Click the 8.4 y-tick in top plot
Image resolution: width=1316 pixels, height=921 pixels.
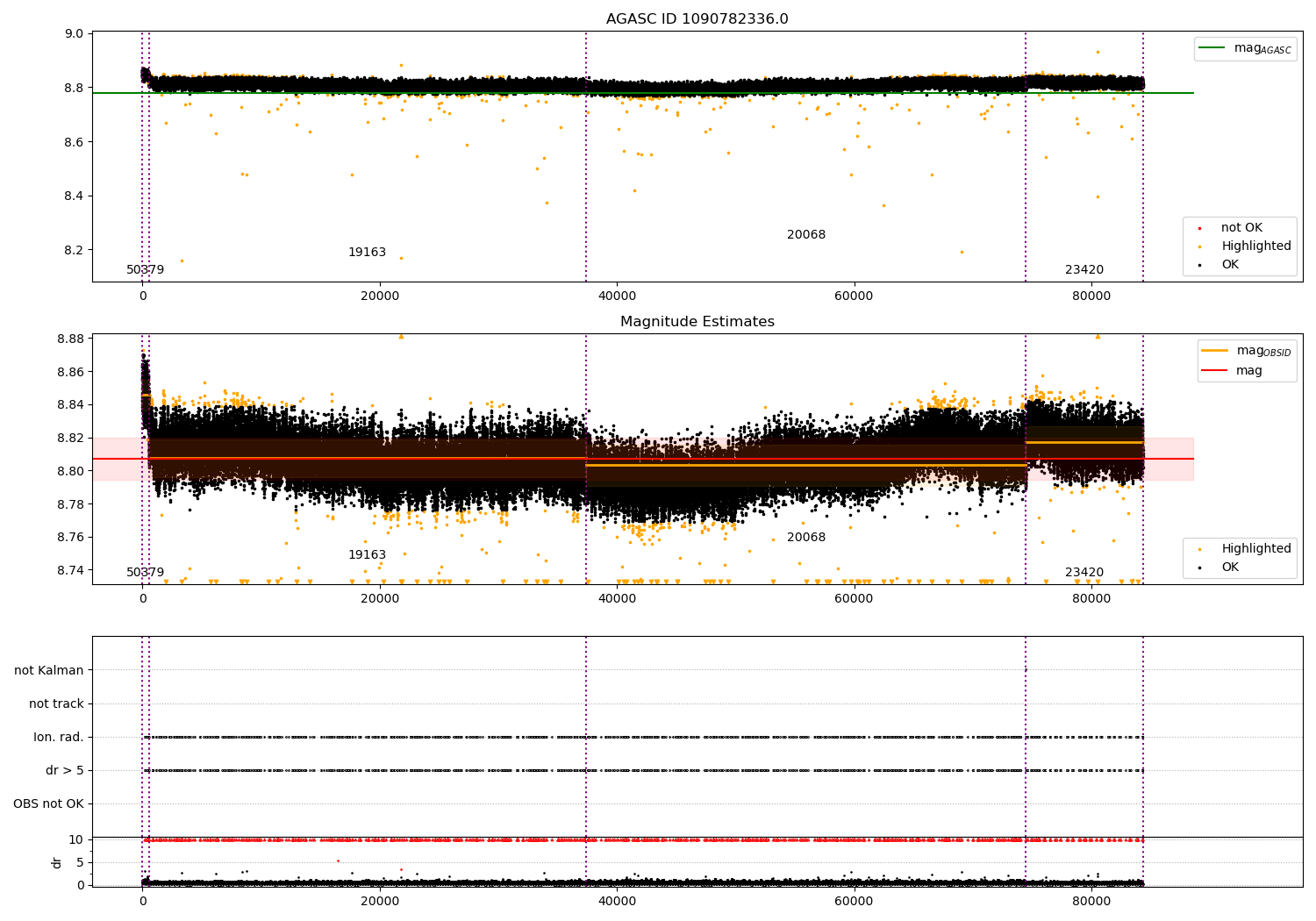[75, 196]
